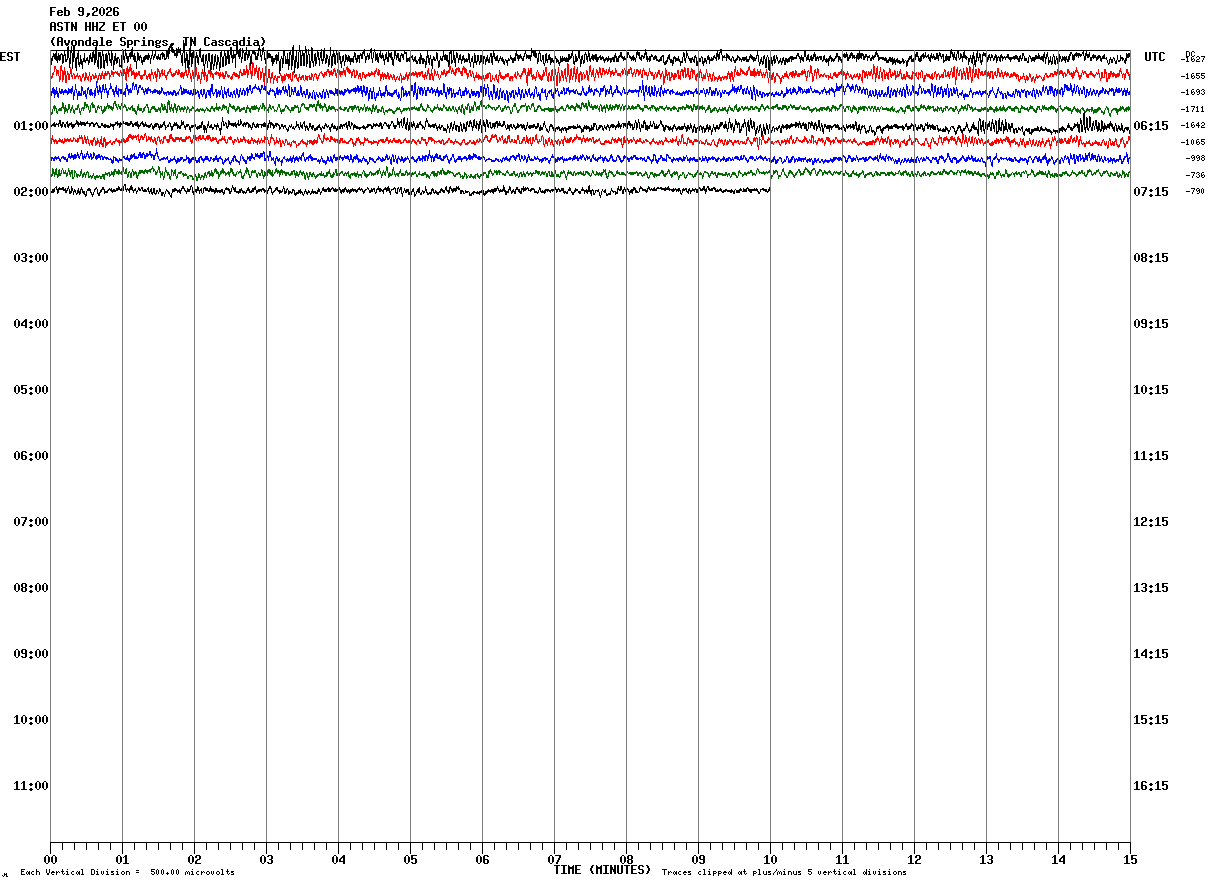Click the '04' minute axis label
This screenshot has width=1210, height=886.
(338, 860)
